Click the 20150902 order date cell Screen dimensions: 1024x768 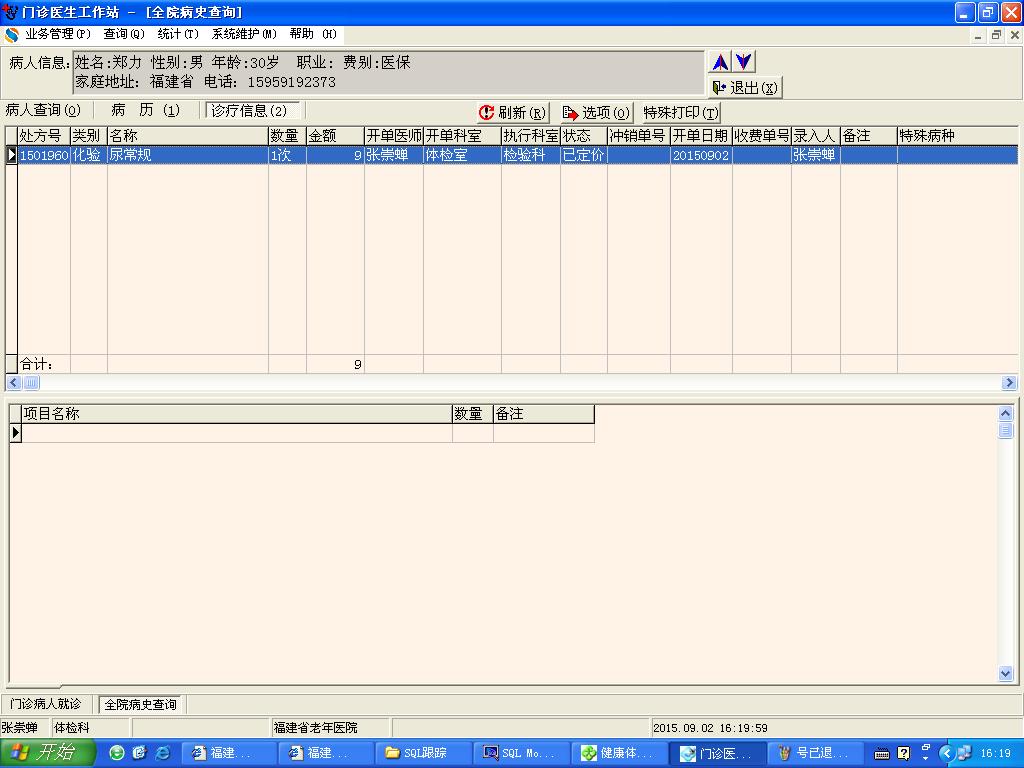tap(701, 155)
